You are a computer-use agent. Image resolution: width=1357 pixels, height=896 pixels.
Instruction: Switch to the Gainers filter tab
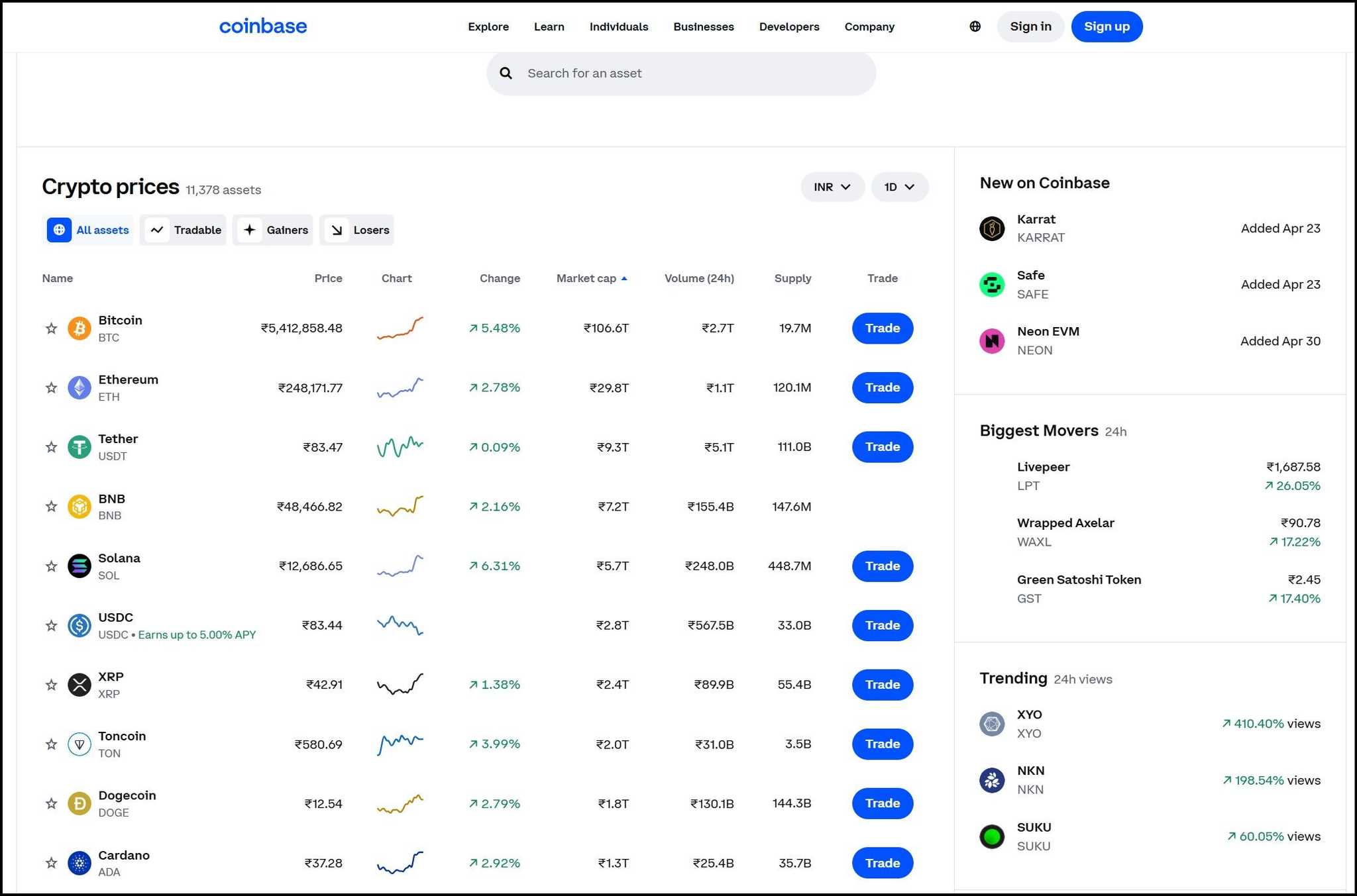pos(273,230)
